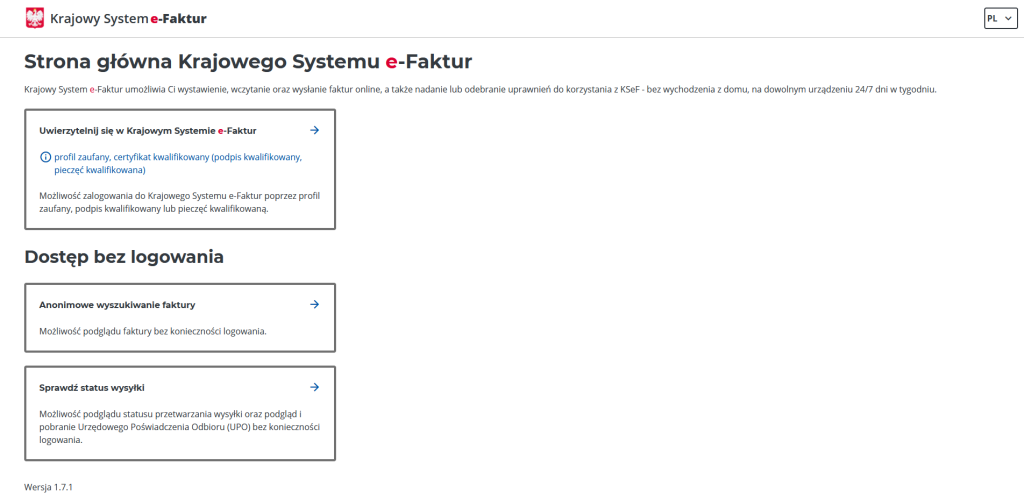Screen dimensions: 1024x493
Task: Click the blue profil zaufany, certyfikat kwalifikowany text
Action: (x=178, y=164)
